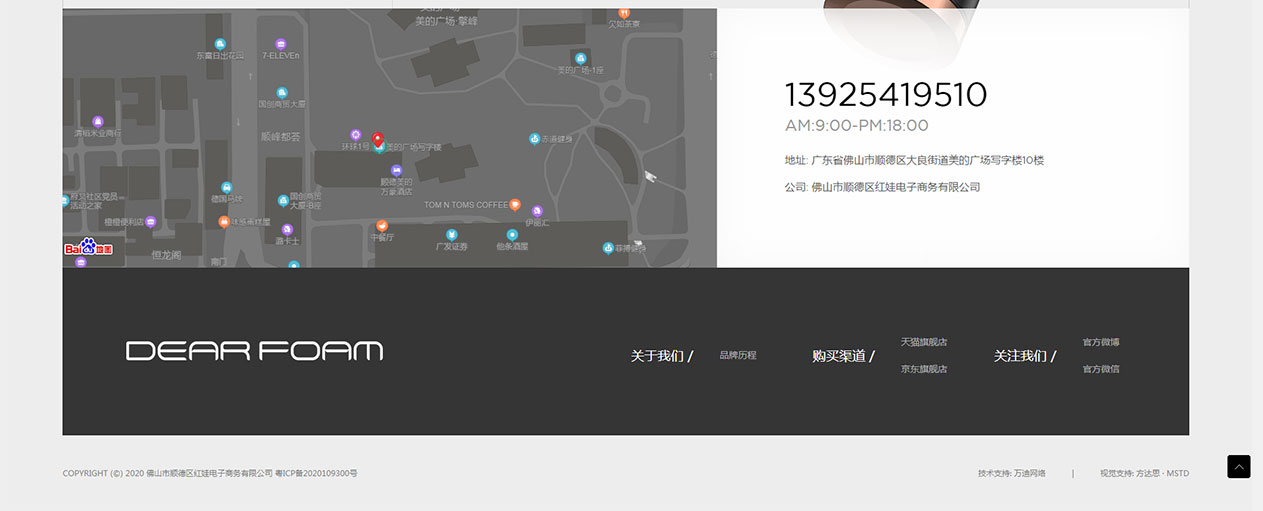Click the 公司 company name line
Viewport: 1263px width, 511px height.
click(882, 187)
